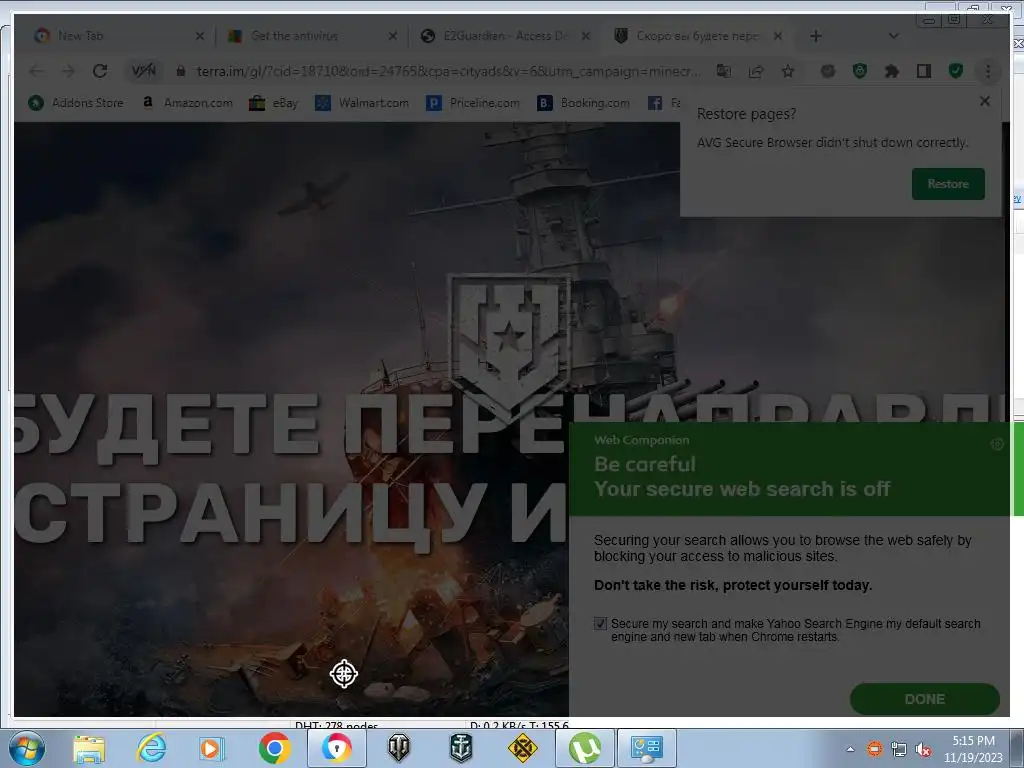The height and width of the screenshot is (768, 1024).
Task: Switch to uTorrent in the taskbar
Action: [x=584, y=748]
